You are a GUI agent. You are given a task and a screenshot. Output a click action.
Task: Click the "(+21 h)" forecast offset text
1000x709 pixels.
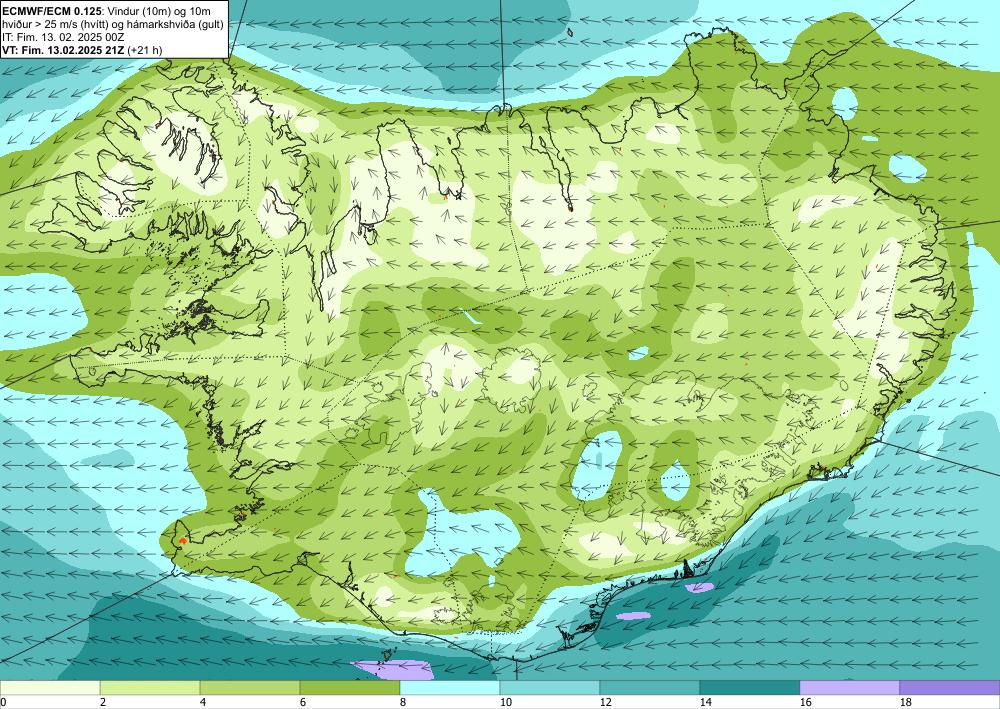145,50
